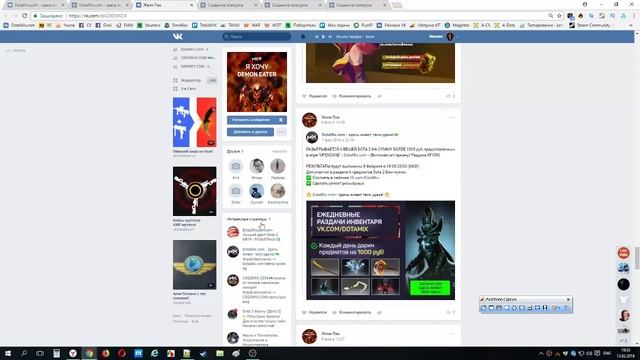Screen dimensions: 640x360
Task: Like the top post with Нравится
Action: pos(314,96)
